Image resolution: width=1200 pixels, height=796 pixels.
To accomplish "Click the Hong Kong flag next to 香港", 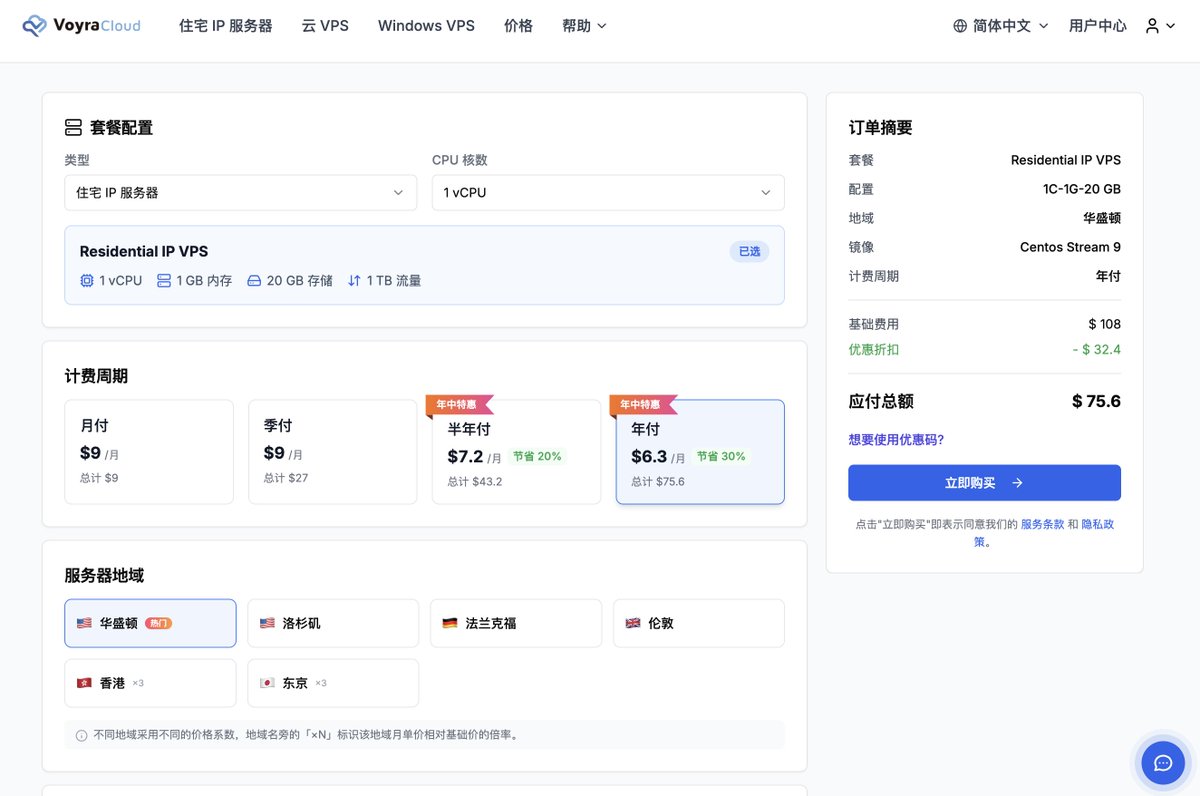I will click(84, 683).
